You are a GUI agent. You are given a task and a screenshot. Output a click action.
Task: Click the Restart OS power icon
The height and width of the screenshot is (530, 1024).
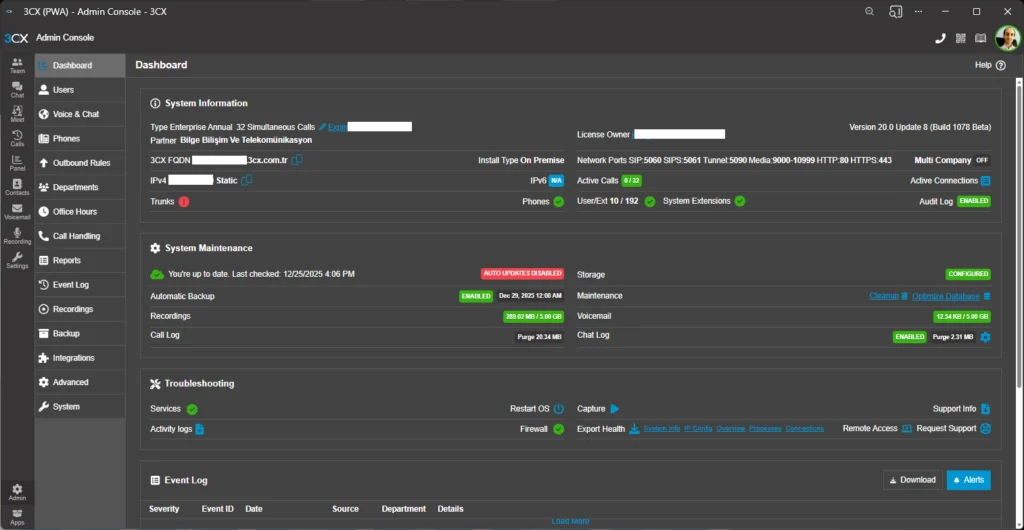[x=558, y=409]
